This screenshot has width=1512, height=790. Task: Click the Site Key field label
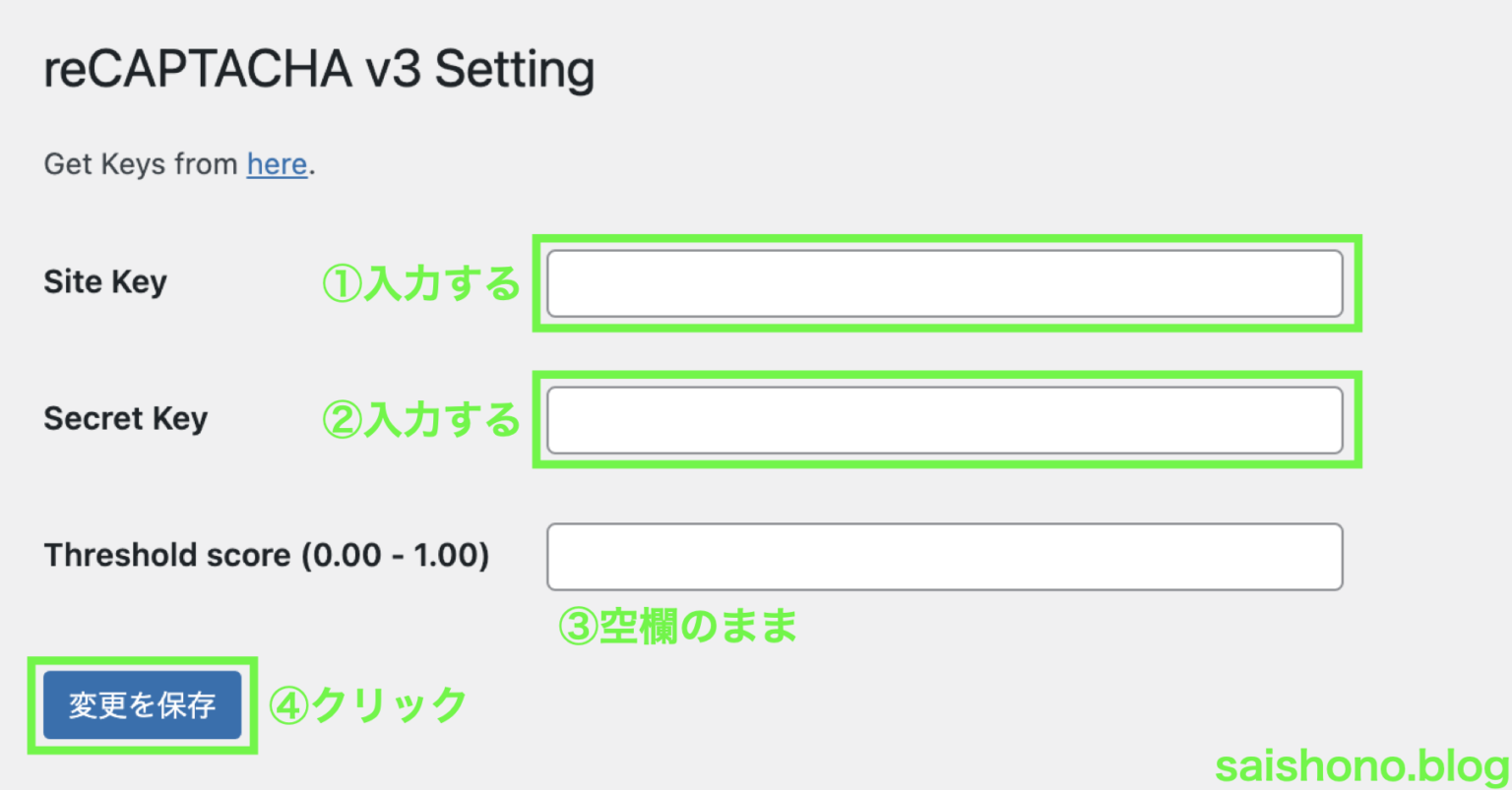click(103, 282)
